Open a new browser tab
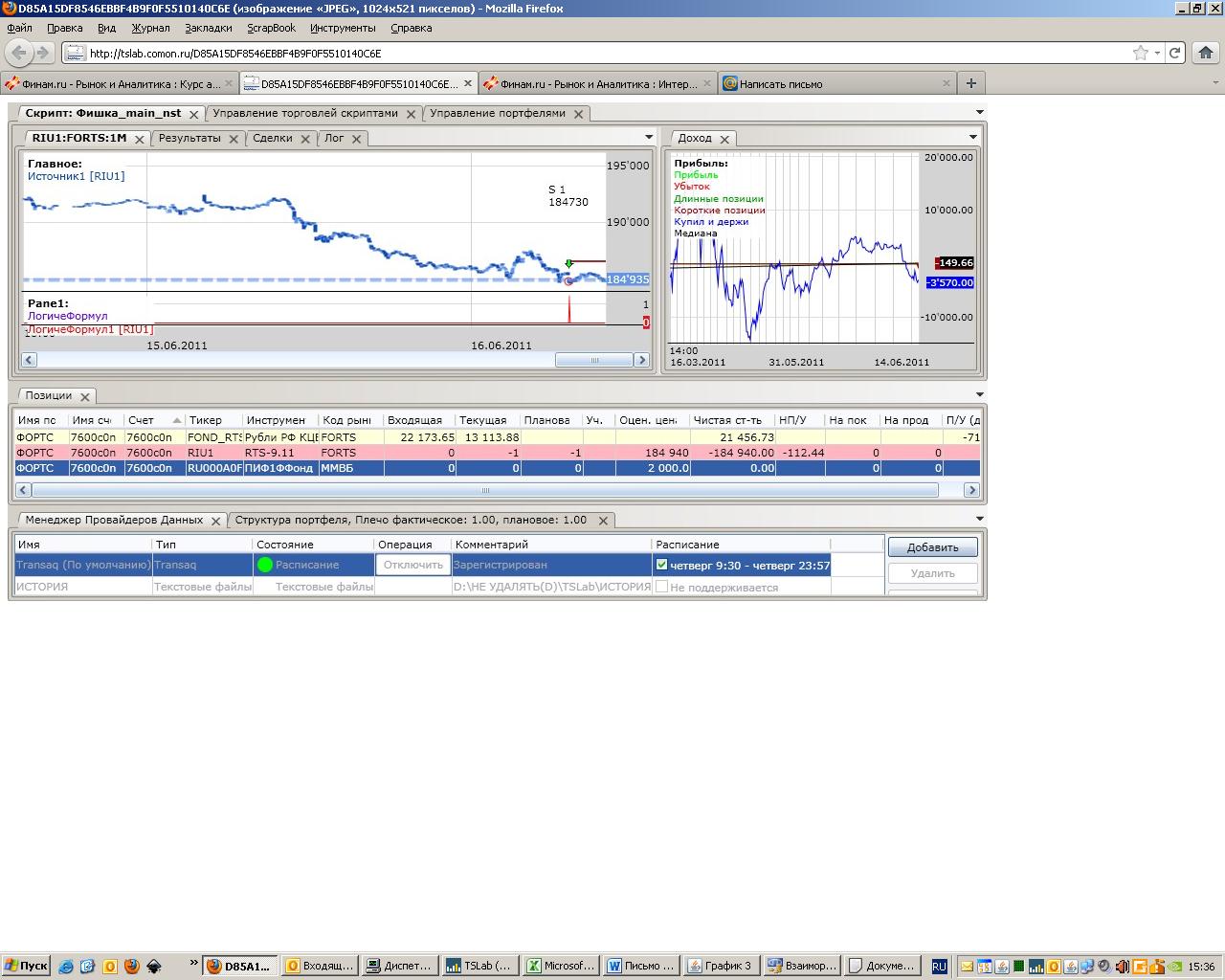Image resolution: width=1225 pixels, height=980 pixels. [970, 83]
